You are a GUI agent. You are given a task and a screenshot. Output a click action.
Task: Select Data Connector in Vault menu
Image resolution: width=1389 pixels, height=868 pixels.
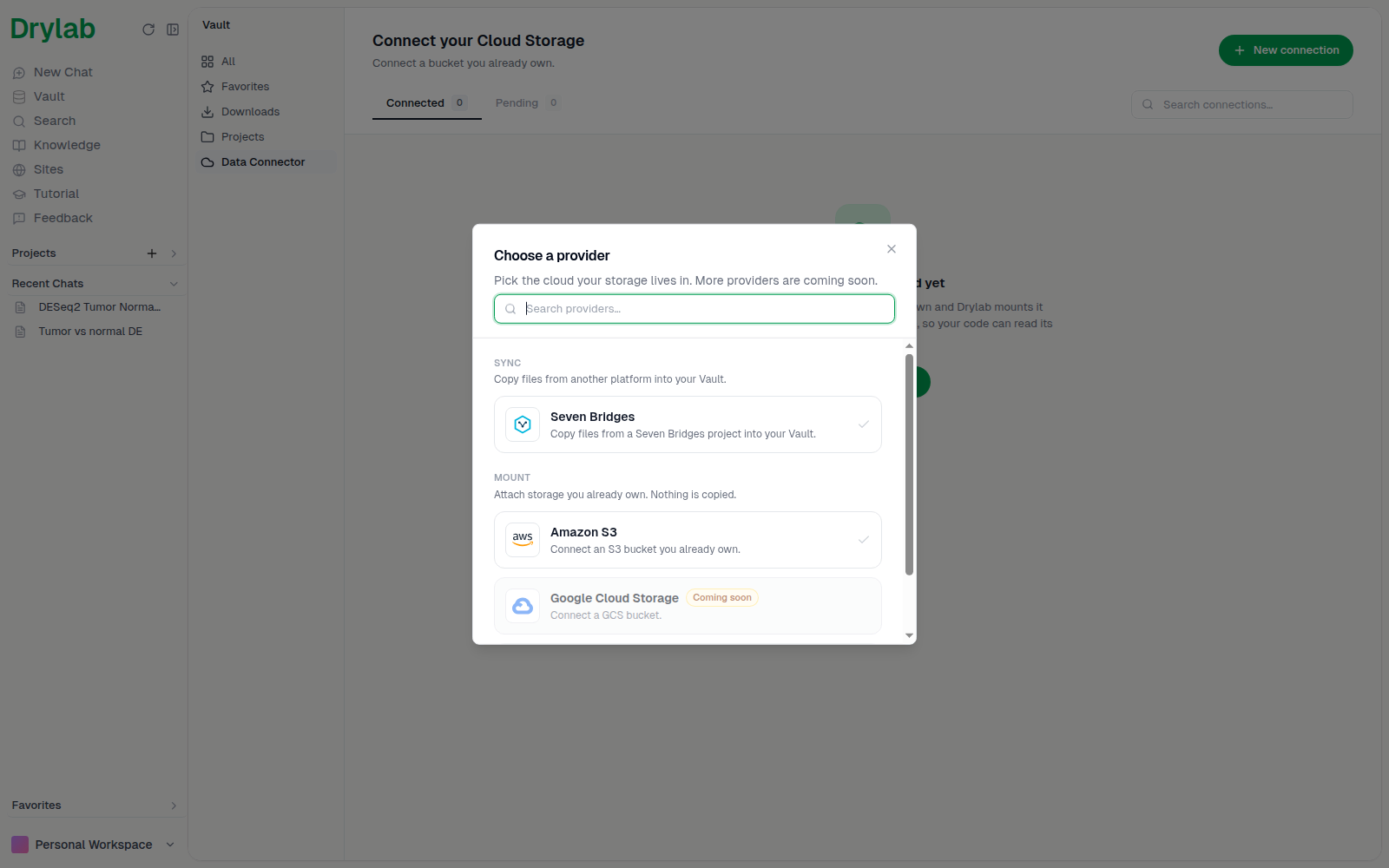(266, 162)
